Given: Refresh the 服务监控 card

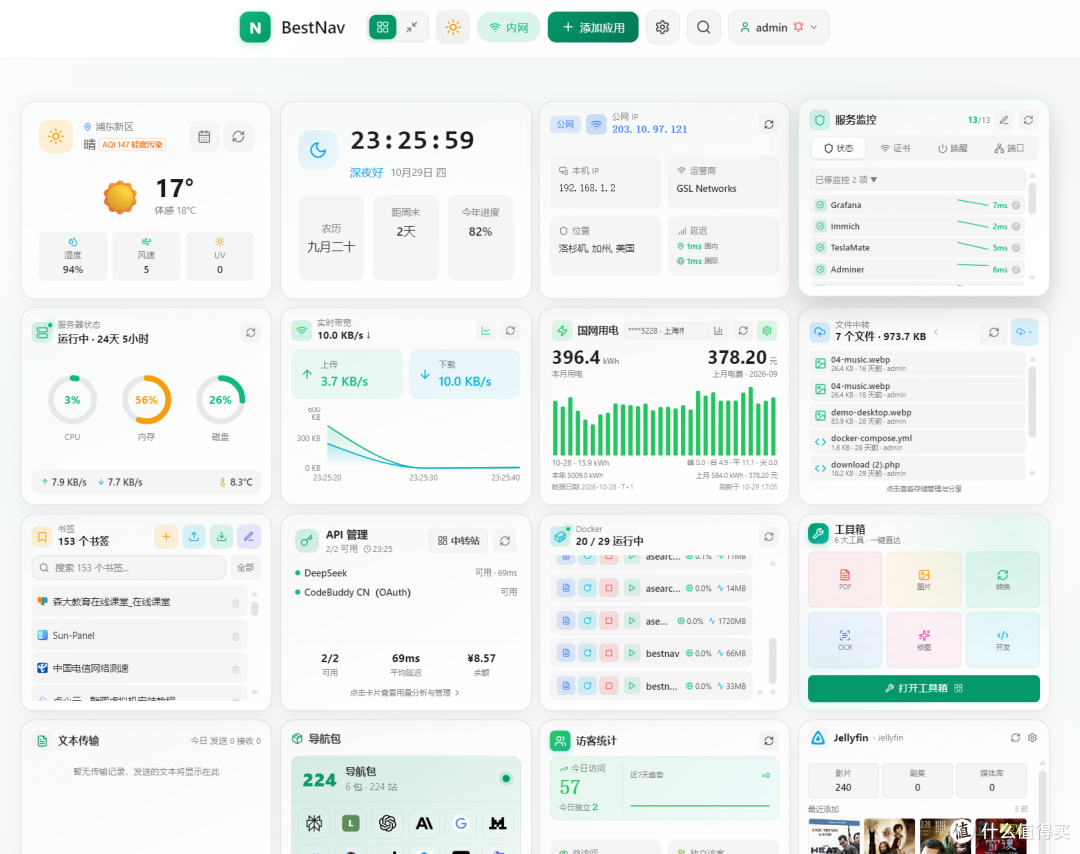Looking at the screenshot, I should pos(1028,120).
